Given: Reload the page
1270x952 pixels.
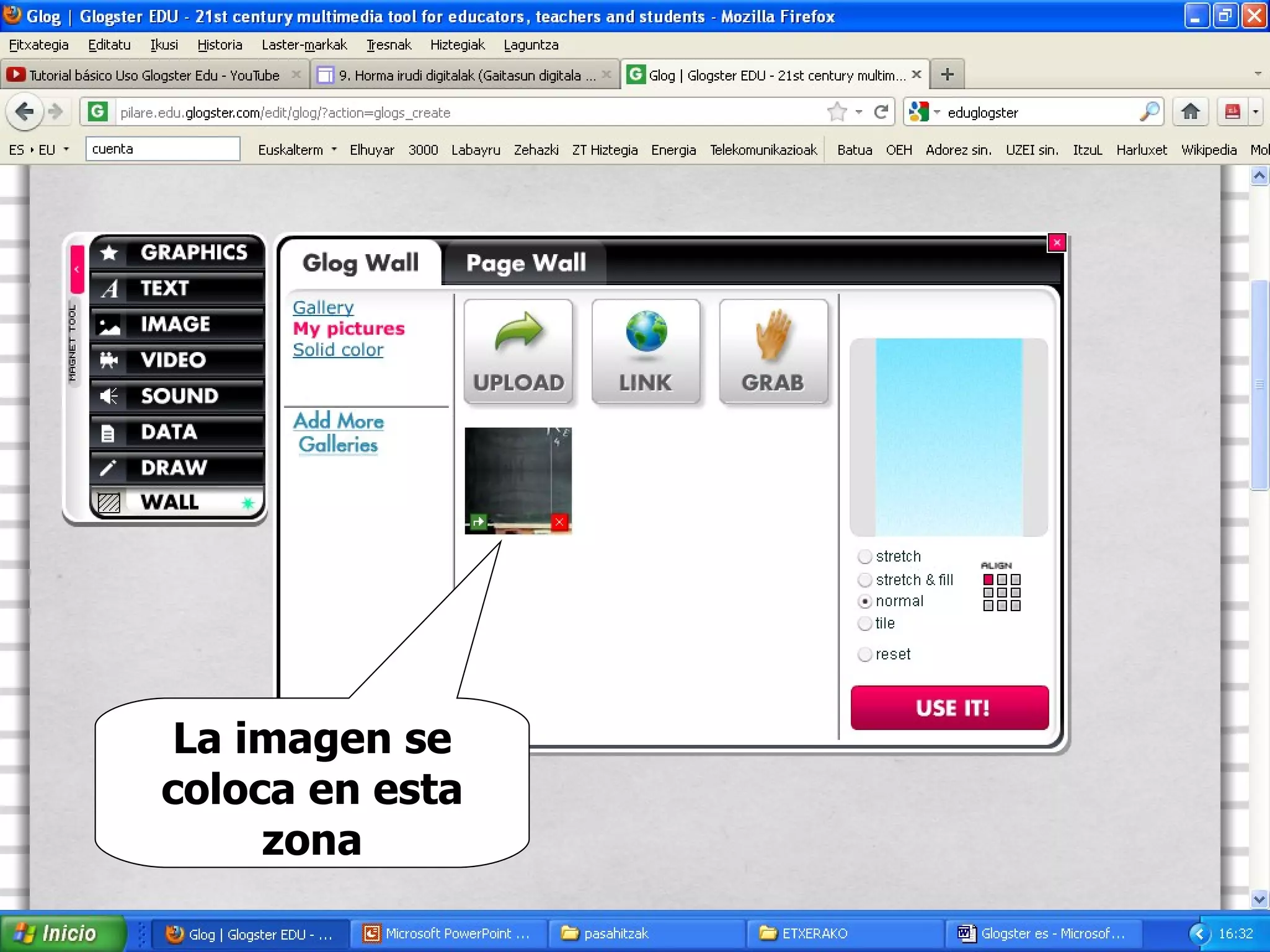Looking at the screenshot, I should 881,112.
